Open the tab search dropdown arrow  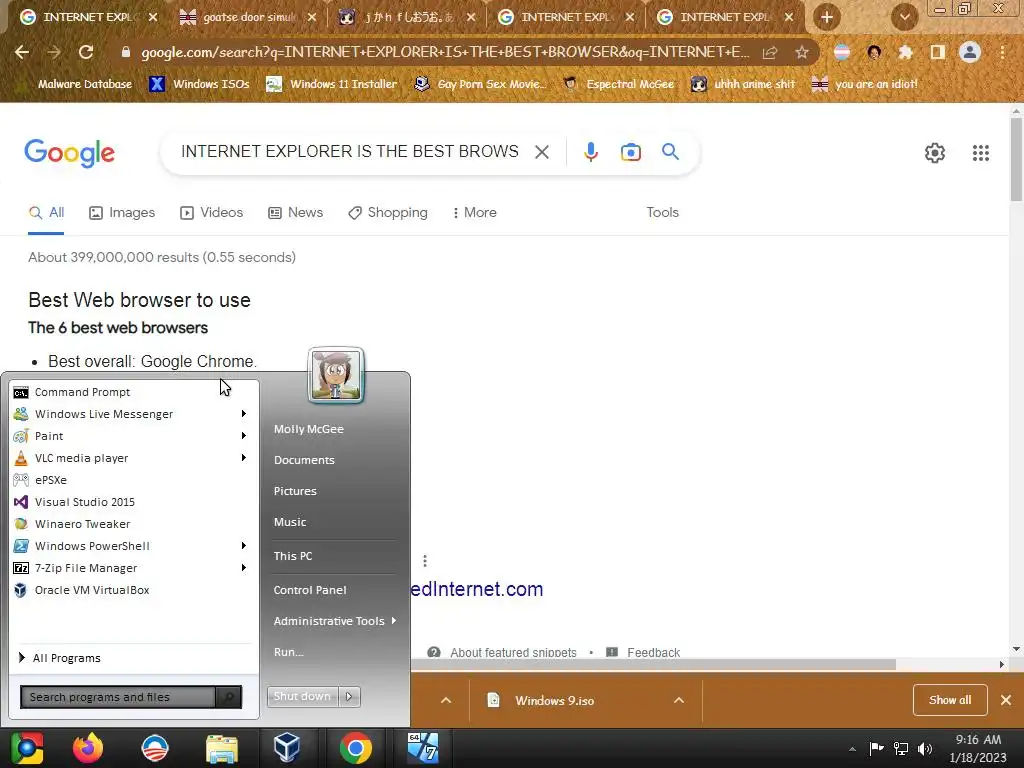904,17
